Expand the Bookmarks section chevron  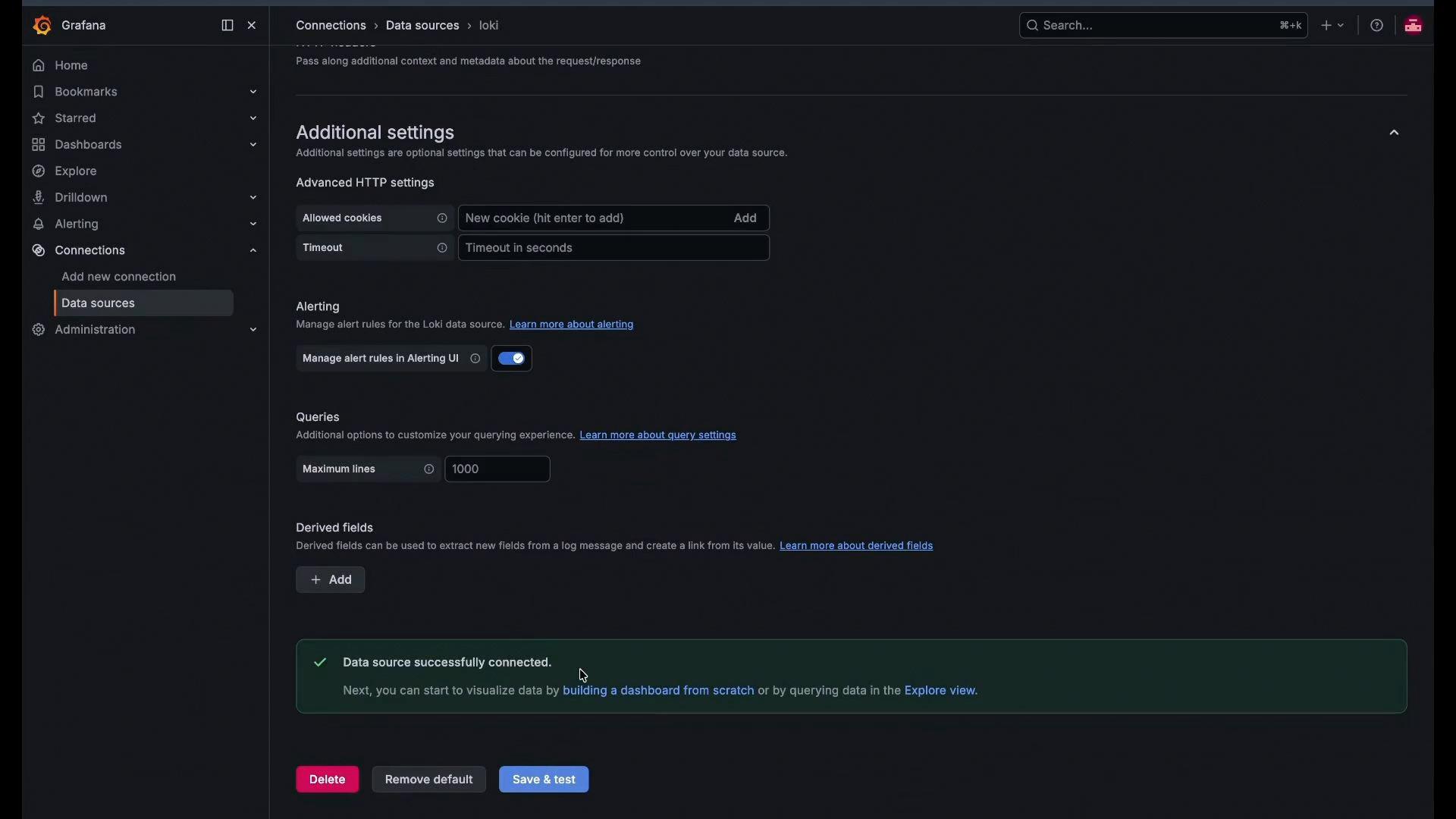coord(253,93)
